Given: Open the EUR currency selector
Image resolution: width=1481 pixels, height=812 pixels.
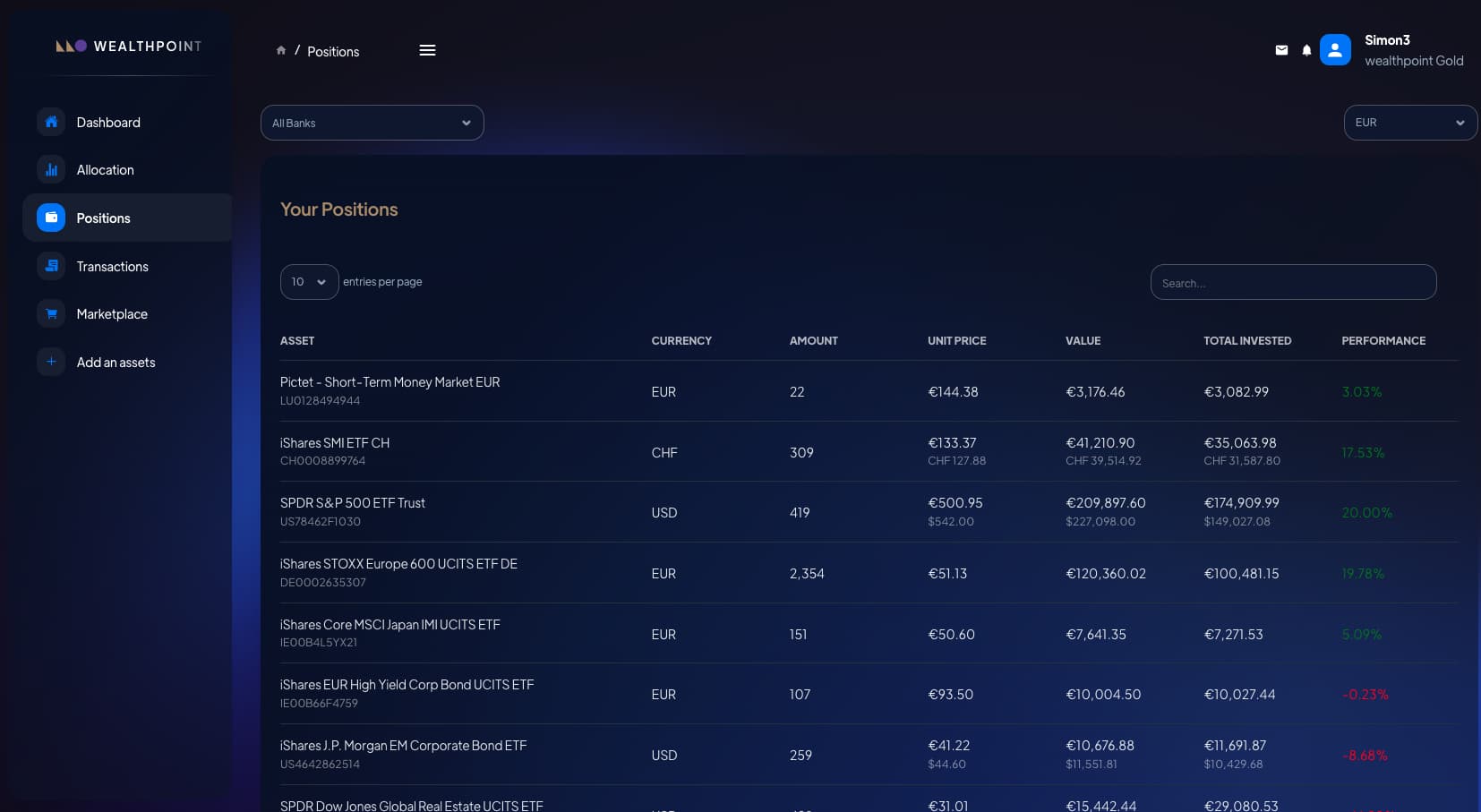Looking at the screenshot, I should (1409, 123).
